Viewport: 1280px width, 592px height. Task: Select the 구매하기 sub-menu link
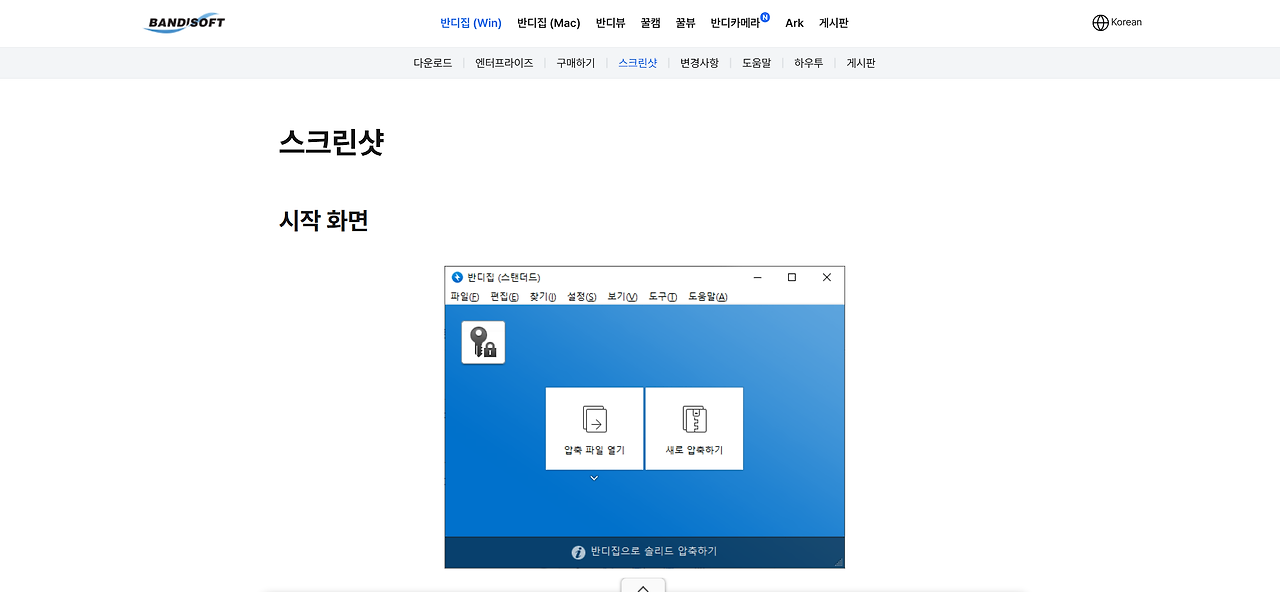575,63
